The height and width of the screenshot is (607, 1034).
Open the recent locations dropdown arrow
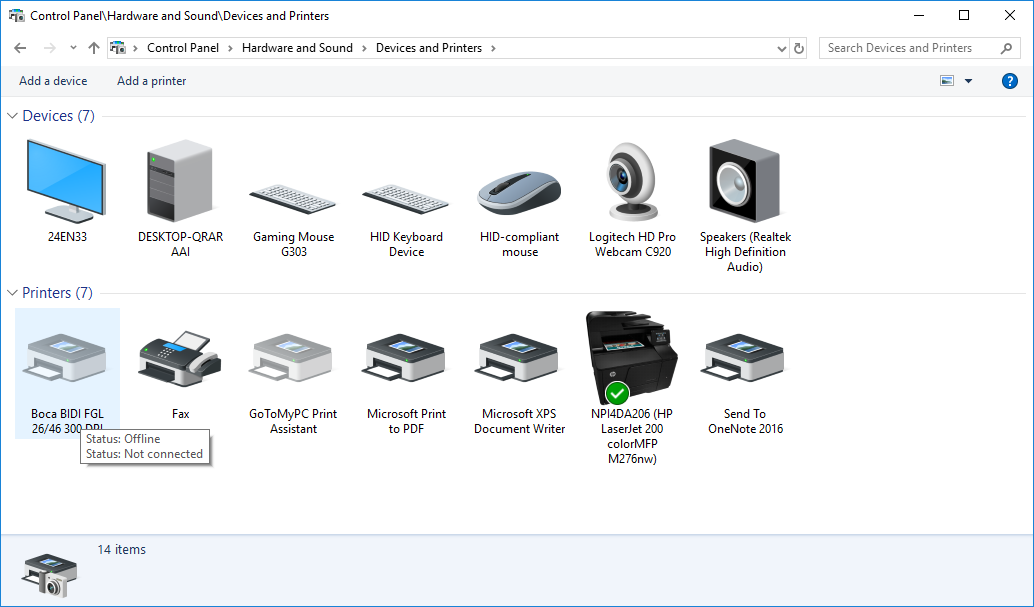(73, 48)
